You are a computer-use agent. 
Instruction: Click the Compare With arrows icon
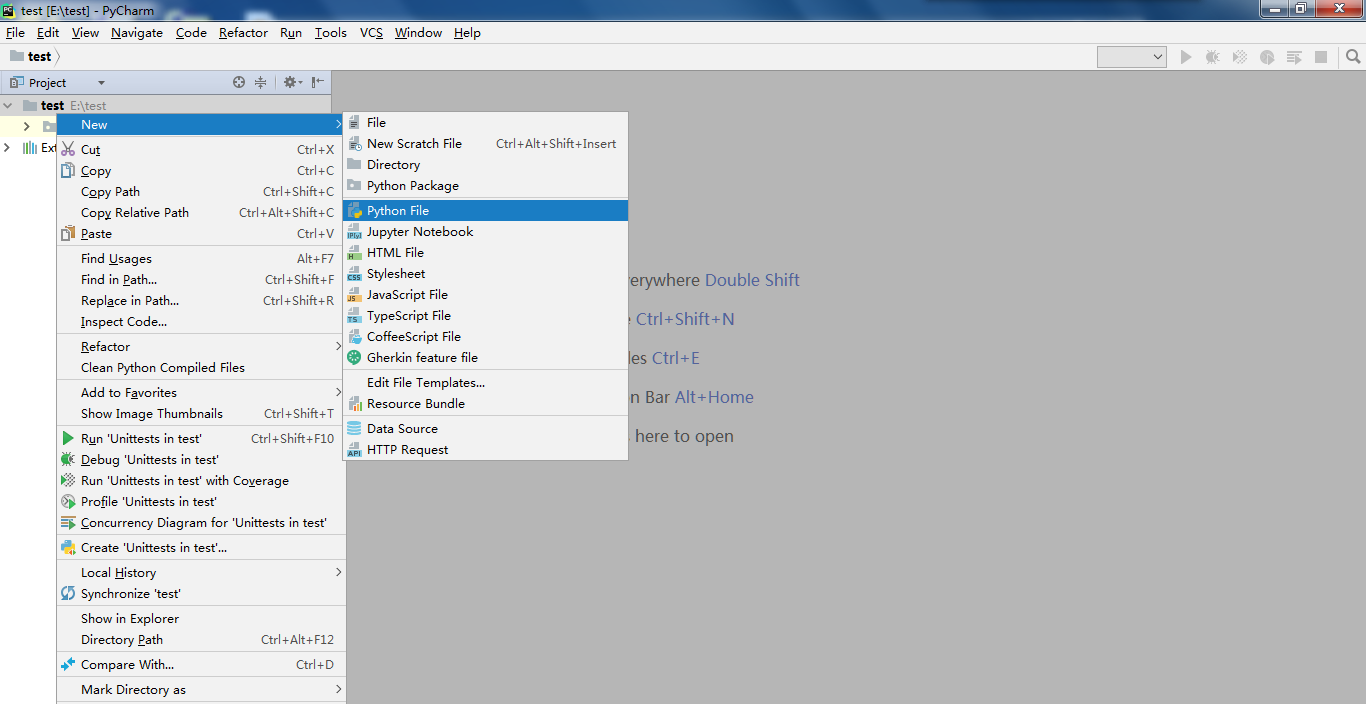click(x=68, y=664)
